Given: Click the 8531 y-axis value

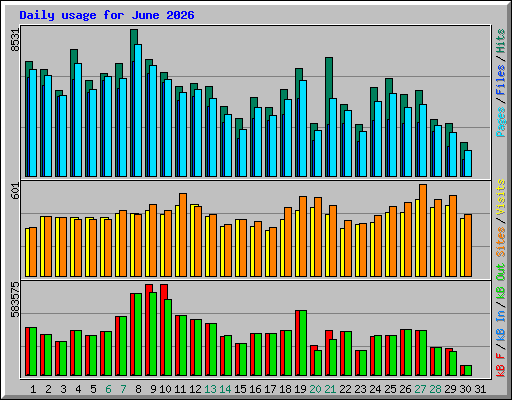Looking at the screenshot, I should pyautogui.click(x=15, y=40).
